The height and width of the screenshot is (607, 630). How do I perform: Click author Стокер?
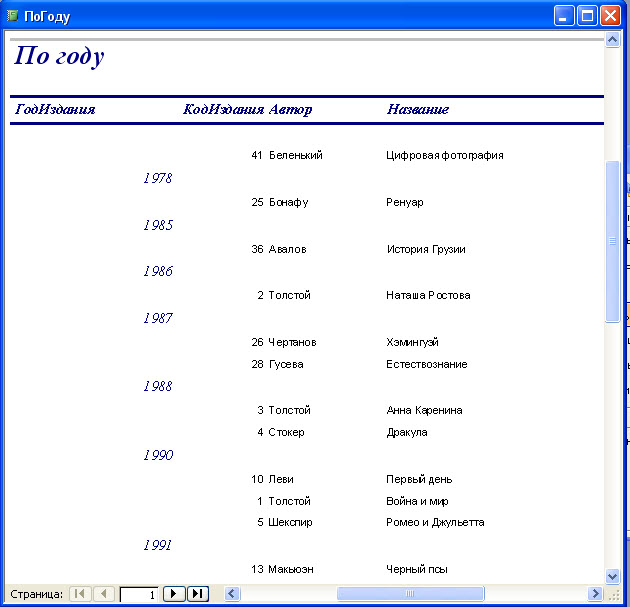(x=286, y=433)
